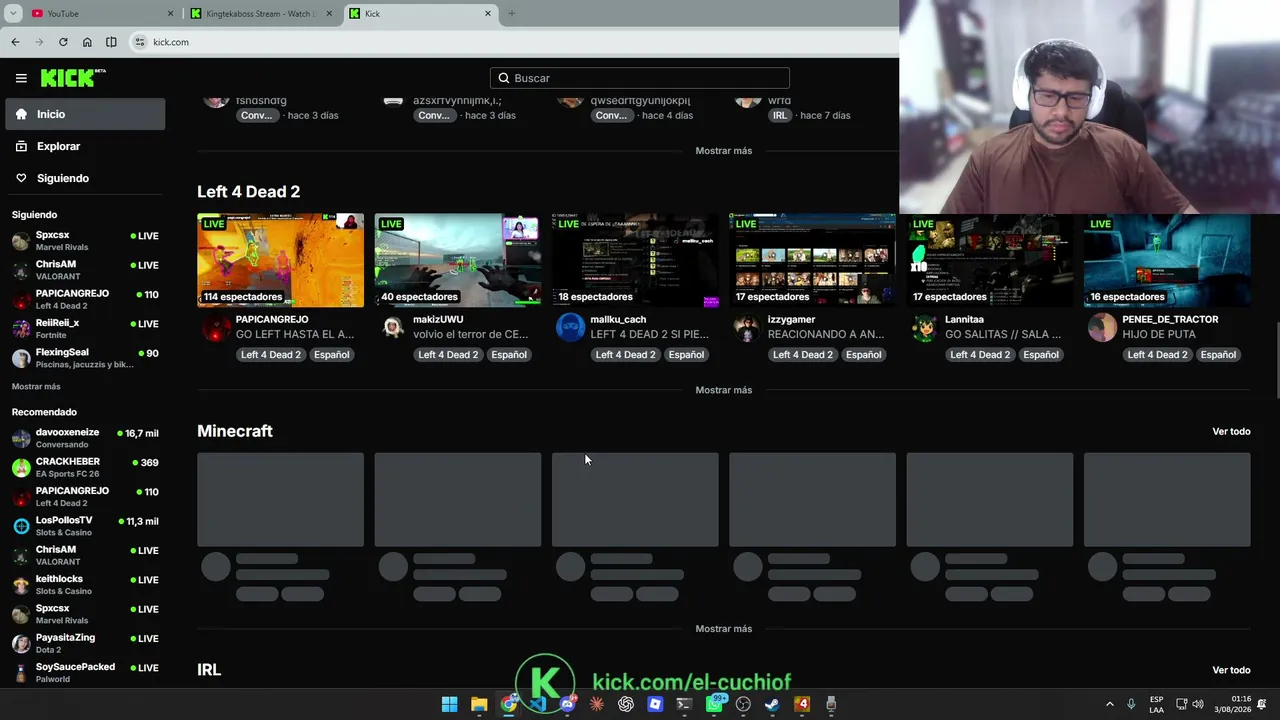Switch to the Kingtekaboss Stream tab
The width and height of the screenshot is (1280, 720).
(x=262, y=13)
